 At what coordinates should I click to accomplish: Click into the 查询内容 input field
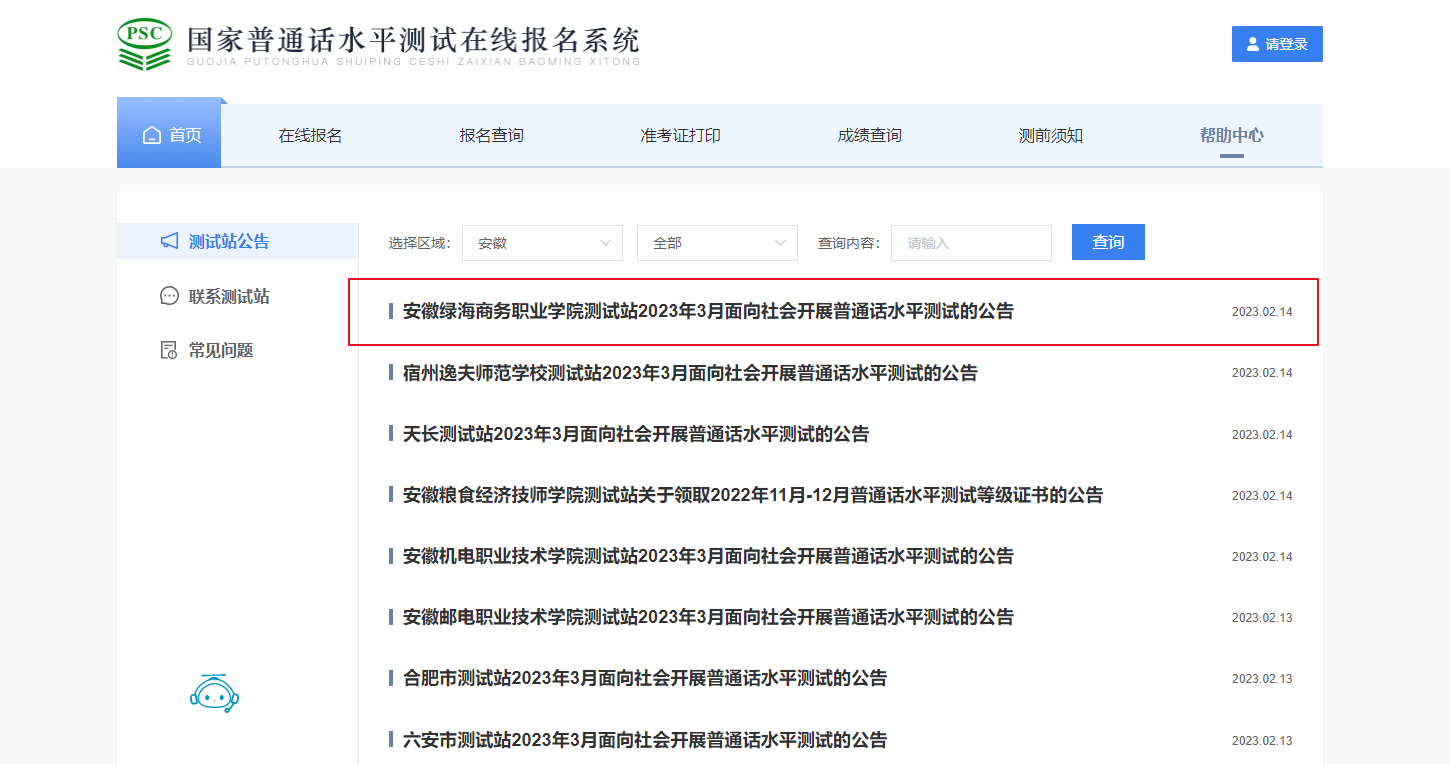[x=971, y=243]
